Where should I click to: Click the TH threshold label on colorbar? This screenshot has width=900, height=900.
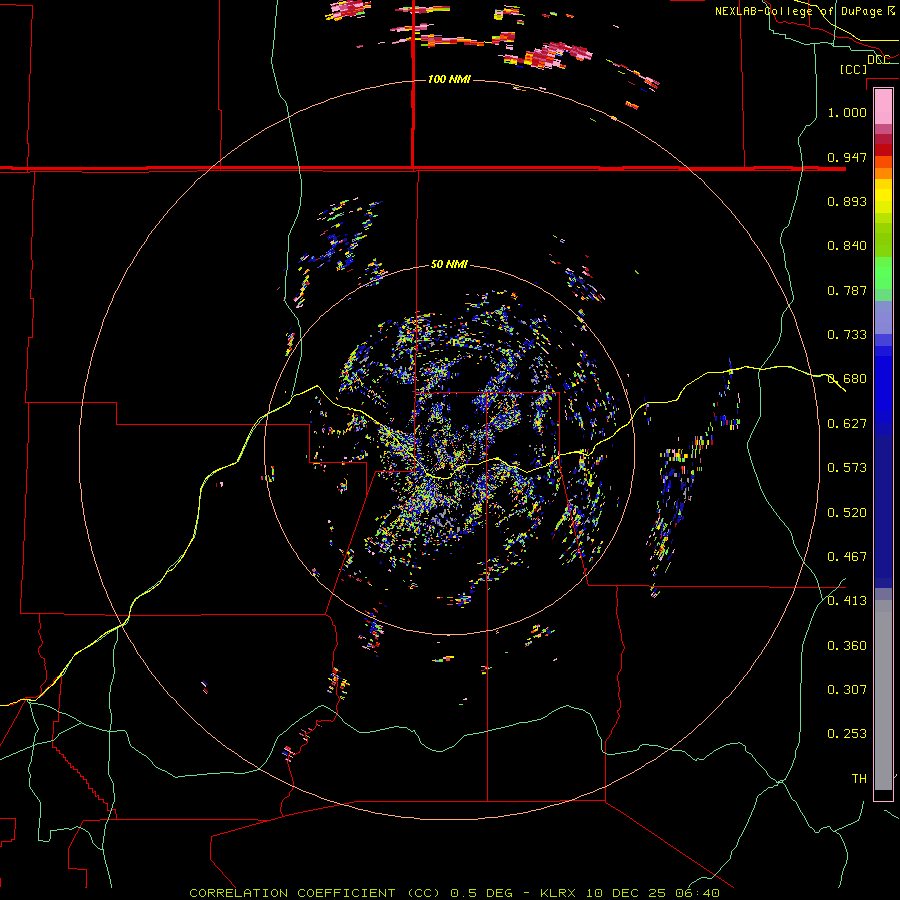coord(859,779)
